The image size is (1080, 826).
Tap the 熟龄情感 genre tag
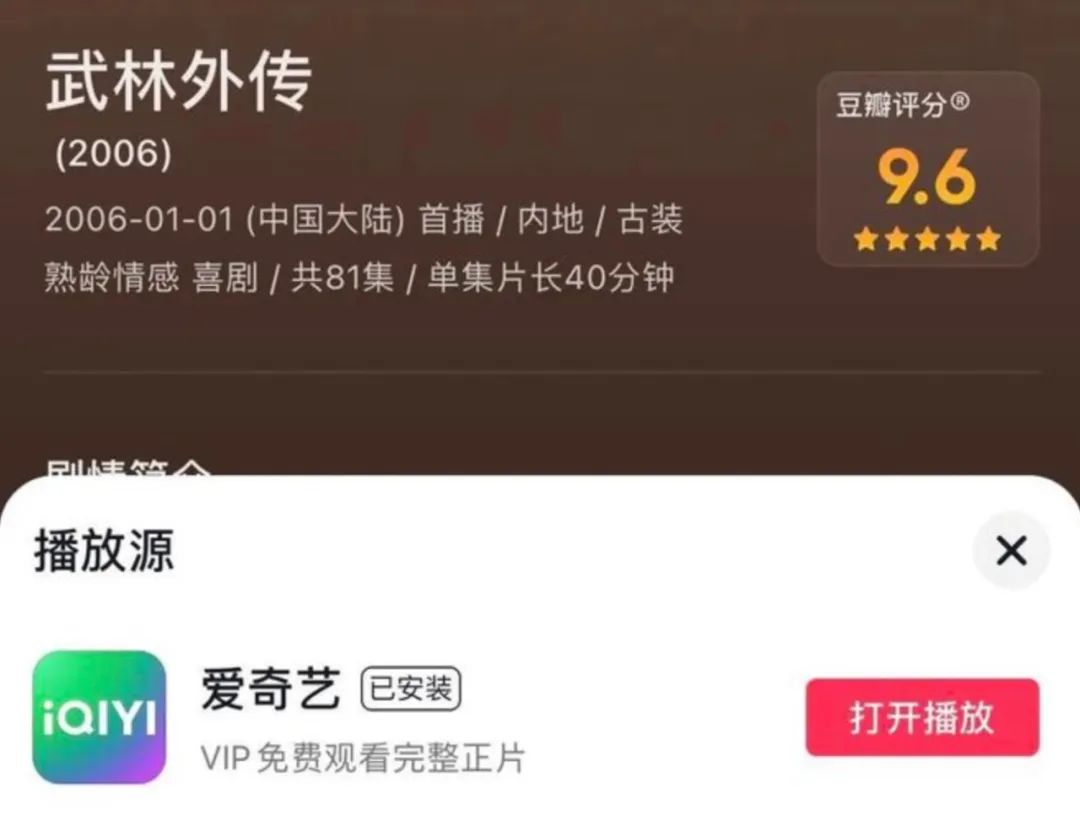[x=112, y=278]
